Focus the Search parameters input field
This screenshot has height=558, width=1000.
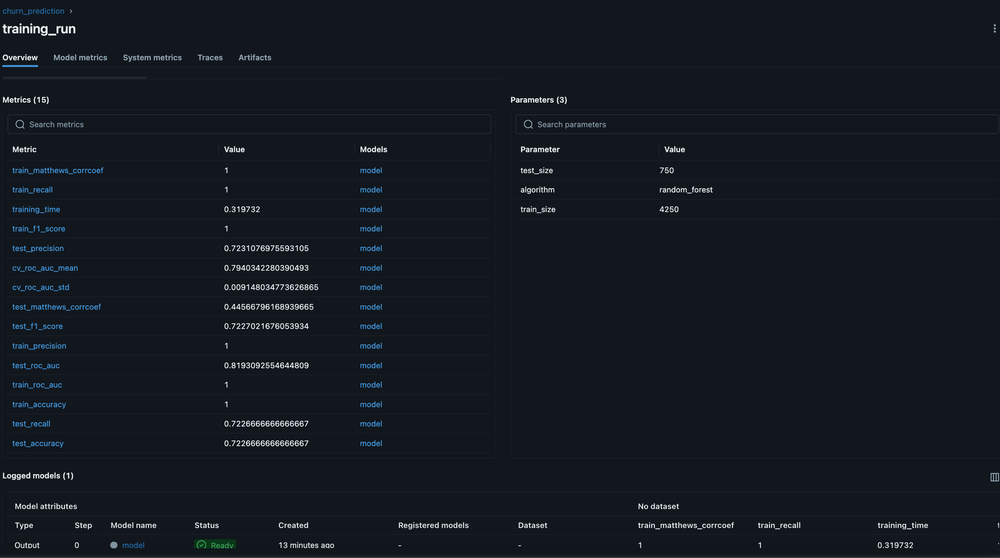(760, 125)
